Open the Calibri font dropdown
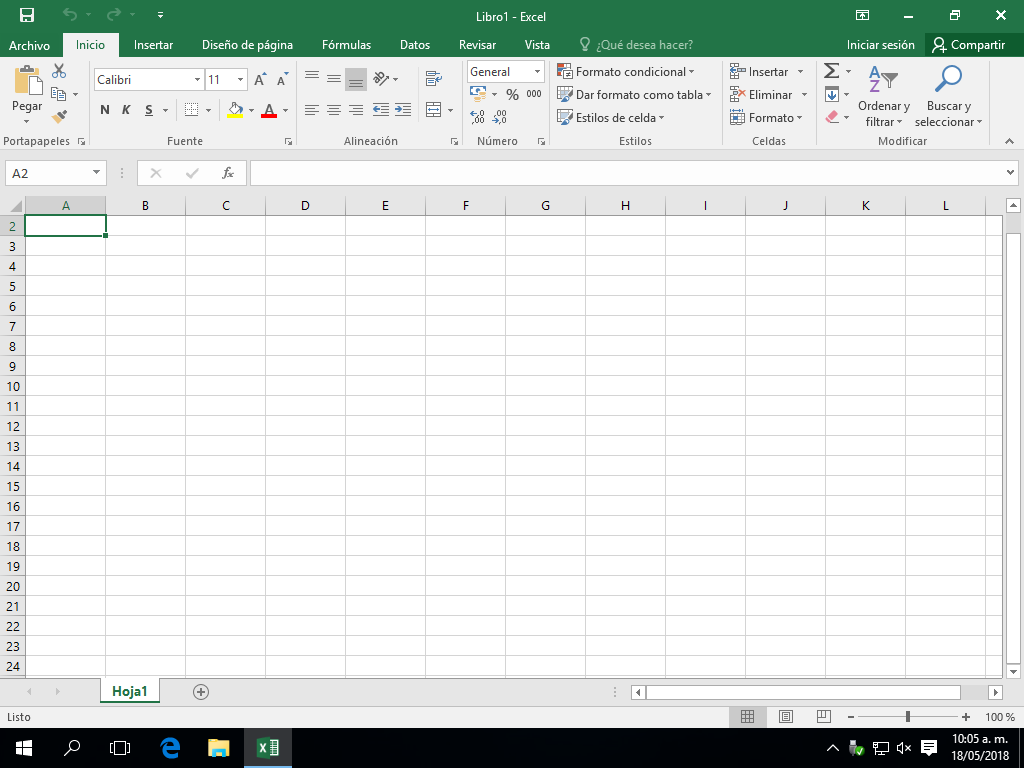The height and width of the screenshot is (768, 1024). pyautogui.click(x=197, y=79)
